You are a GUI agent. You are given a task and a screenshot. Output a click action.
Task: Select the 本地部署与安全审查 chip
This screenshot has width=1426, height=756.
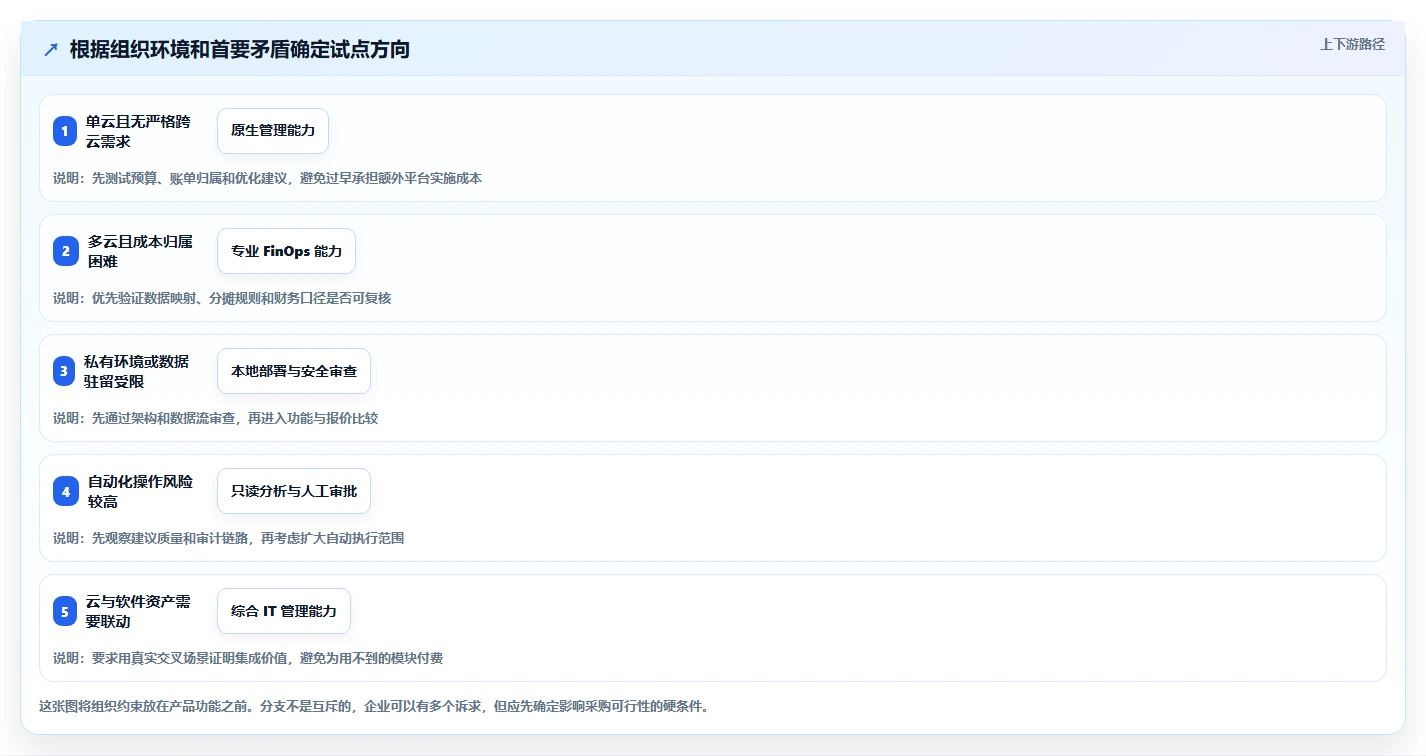(294, 371)
